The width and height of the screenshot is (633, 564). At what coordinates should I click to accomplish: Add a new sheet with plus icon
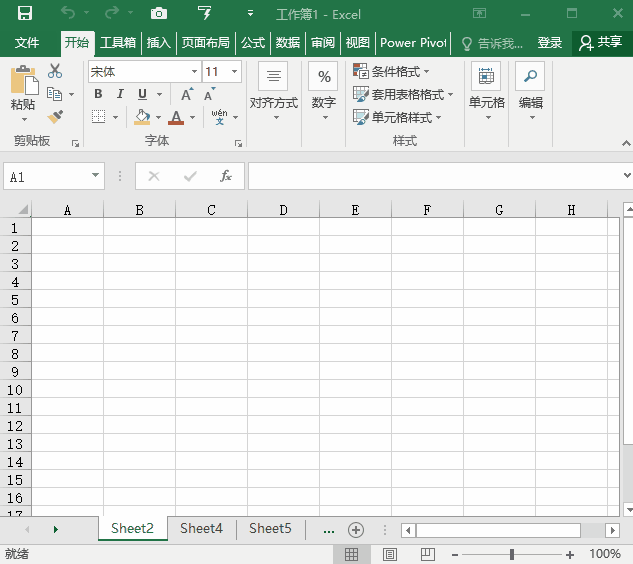tap(355, 529)
